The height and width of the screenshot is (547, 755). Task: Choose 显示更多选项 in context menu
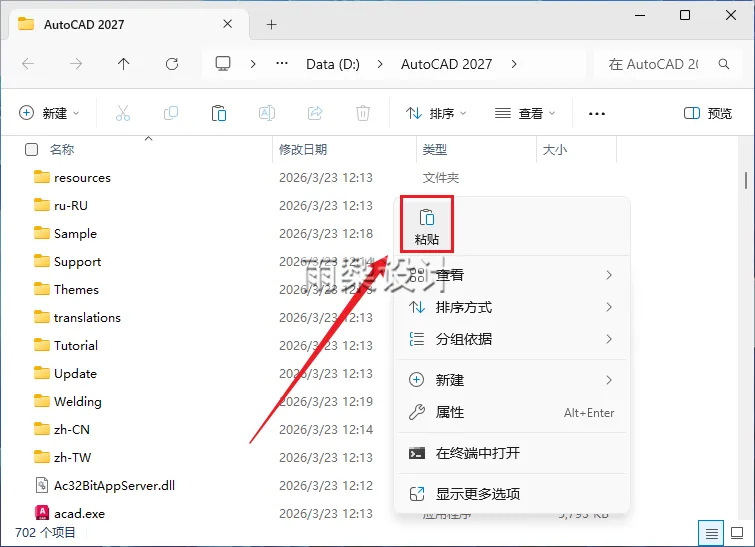pos(511,494)
